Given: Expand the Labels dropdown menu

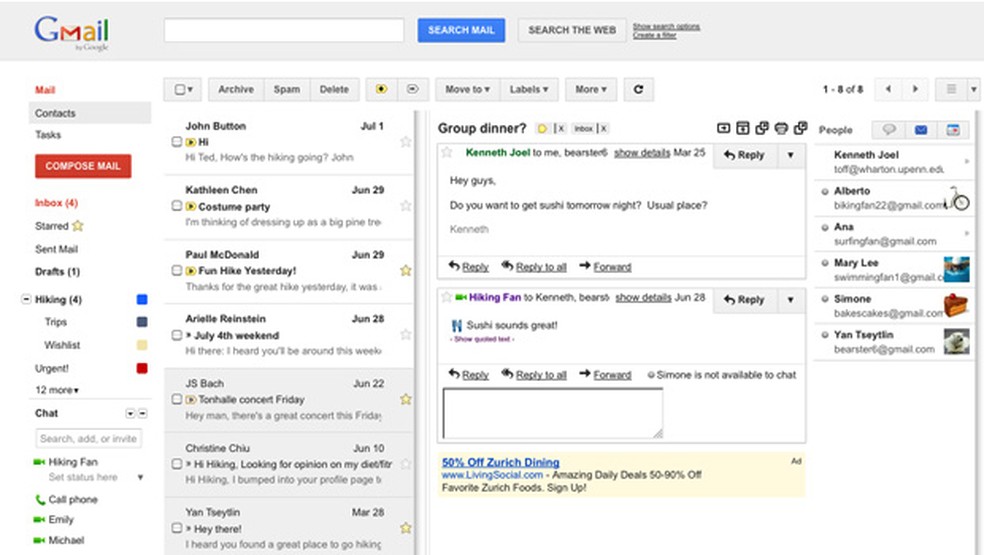Looking at the screenshot, I should pos(528,89).
